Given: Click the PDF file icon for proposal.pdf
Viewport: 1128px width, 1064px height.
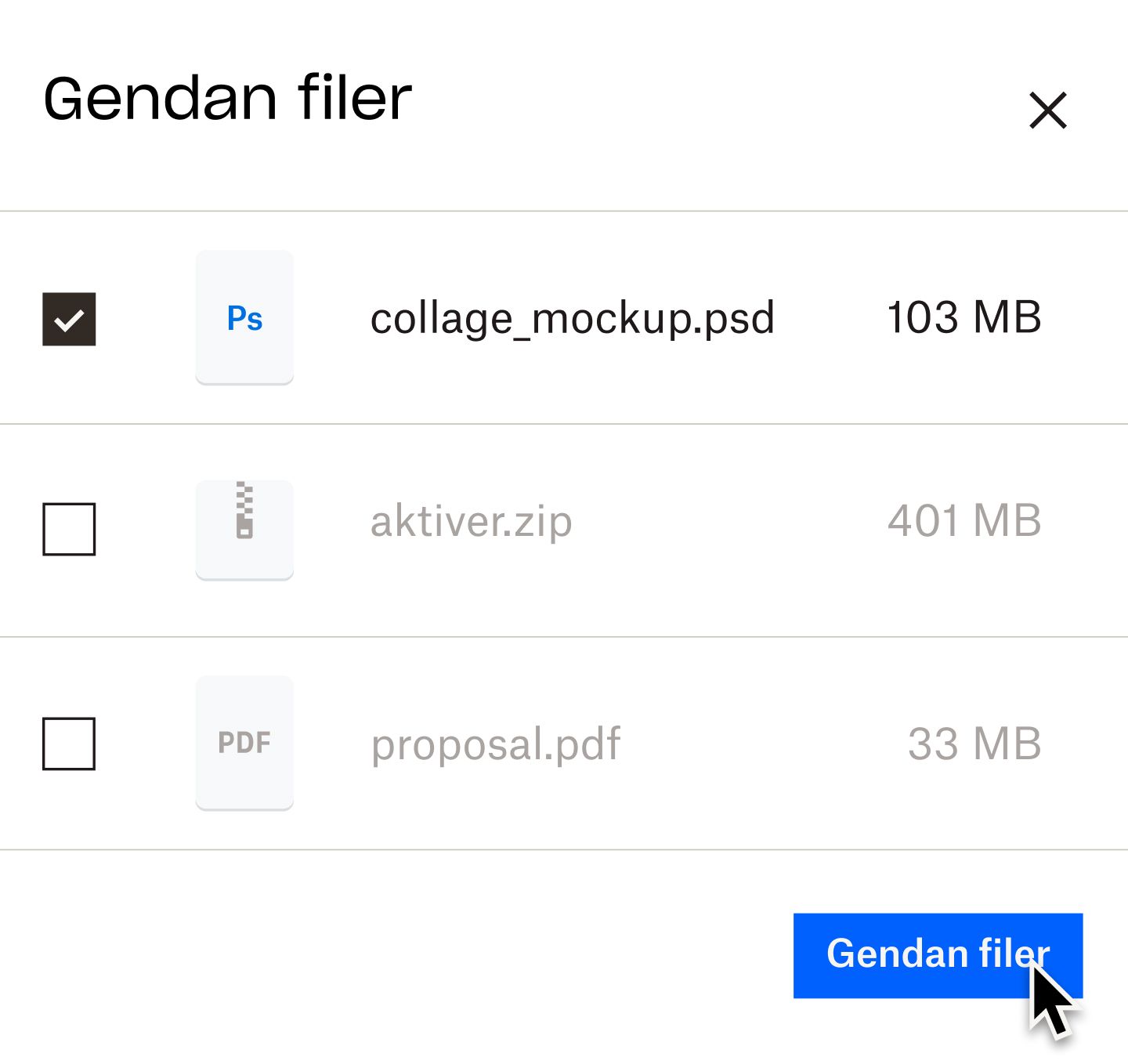Looking at the screenshot, I should coord(244,742).
